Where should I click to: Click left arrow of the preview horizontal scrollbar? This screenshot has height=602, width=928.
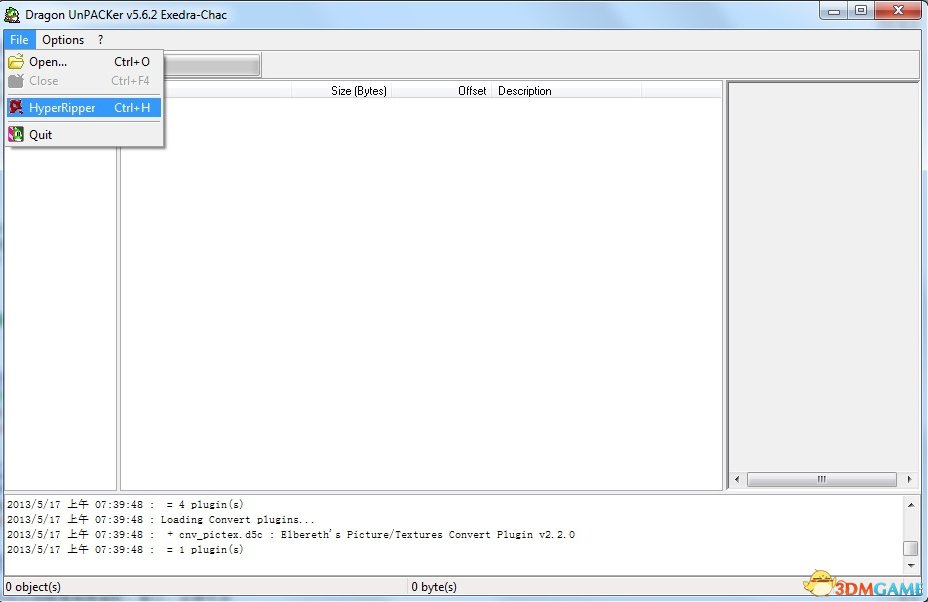click(x=737, y=479)
